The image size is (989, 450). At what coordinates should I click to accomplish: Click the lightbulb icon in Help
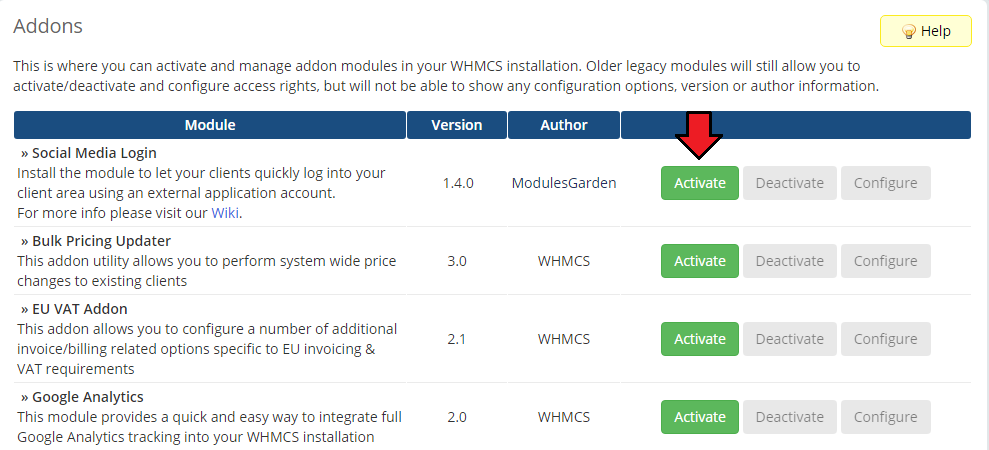coord(908,32)
